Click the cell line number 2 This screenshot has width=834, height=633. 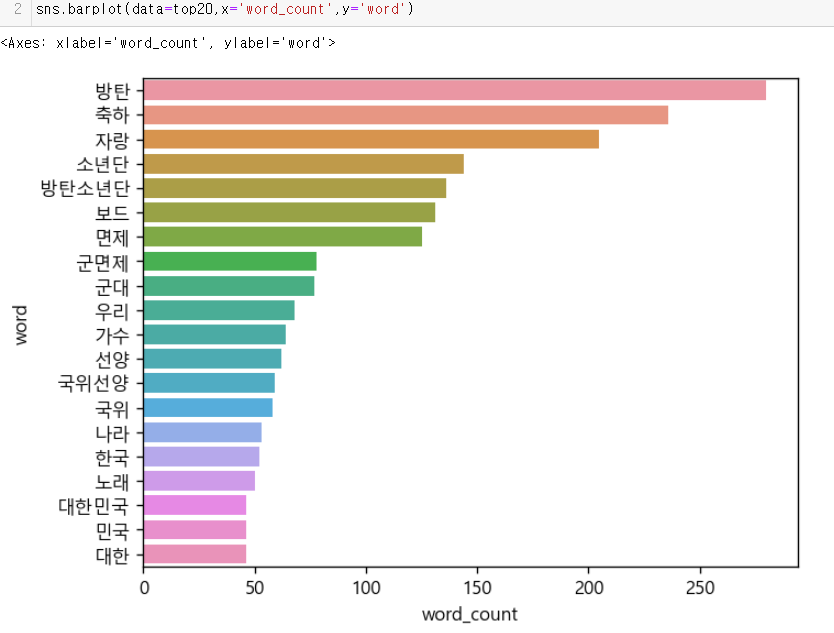click(18, 9)
